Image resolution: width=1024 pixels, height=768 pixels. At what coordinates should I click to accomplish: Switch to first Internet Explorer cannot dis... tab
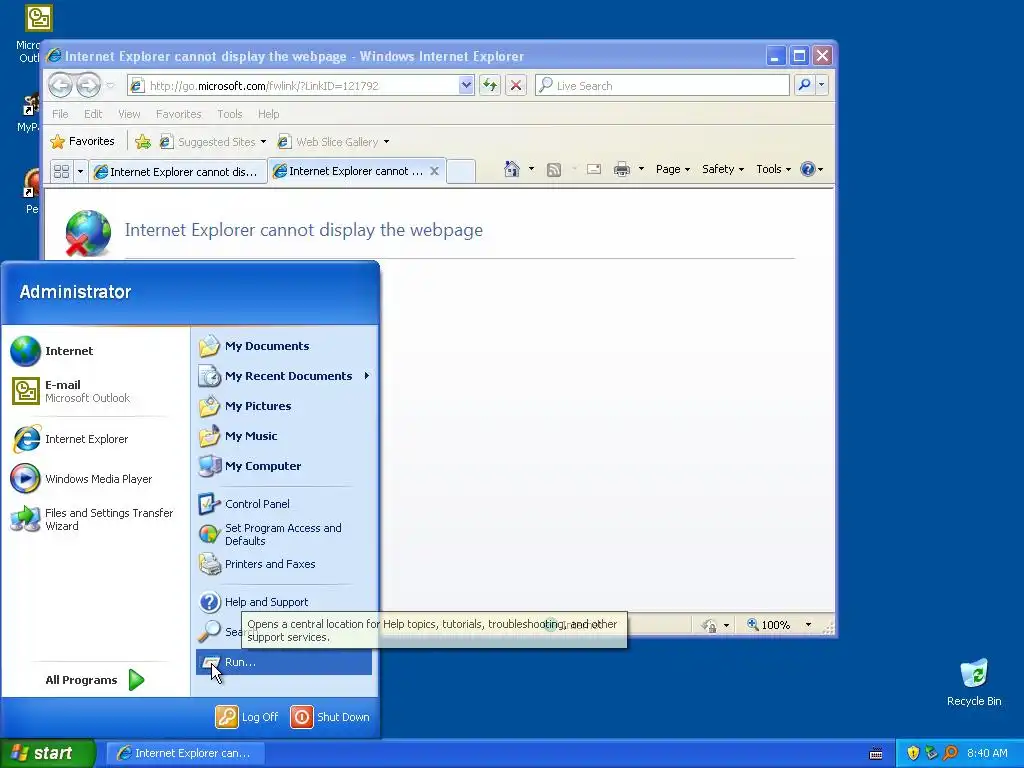[x=178, y=172]
